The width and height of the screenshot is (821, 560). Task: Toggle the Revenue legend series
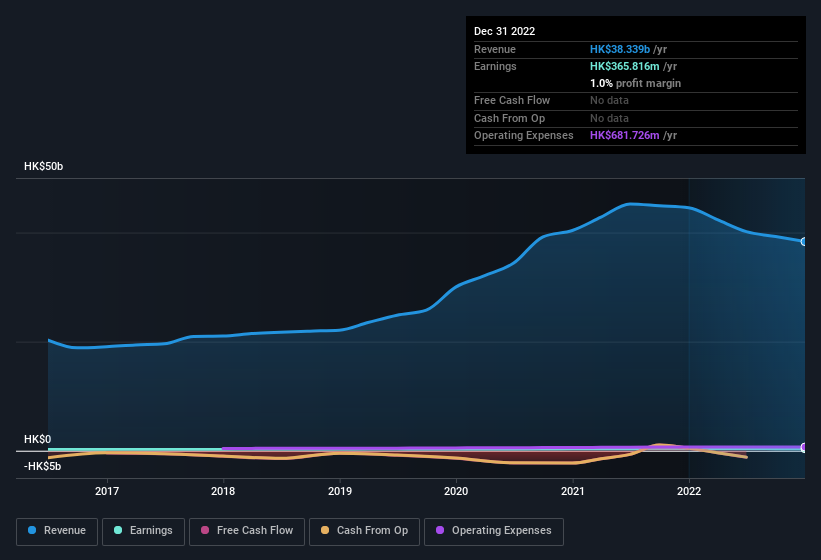(57, 531)
